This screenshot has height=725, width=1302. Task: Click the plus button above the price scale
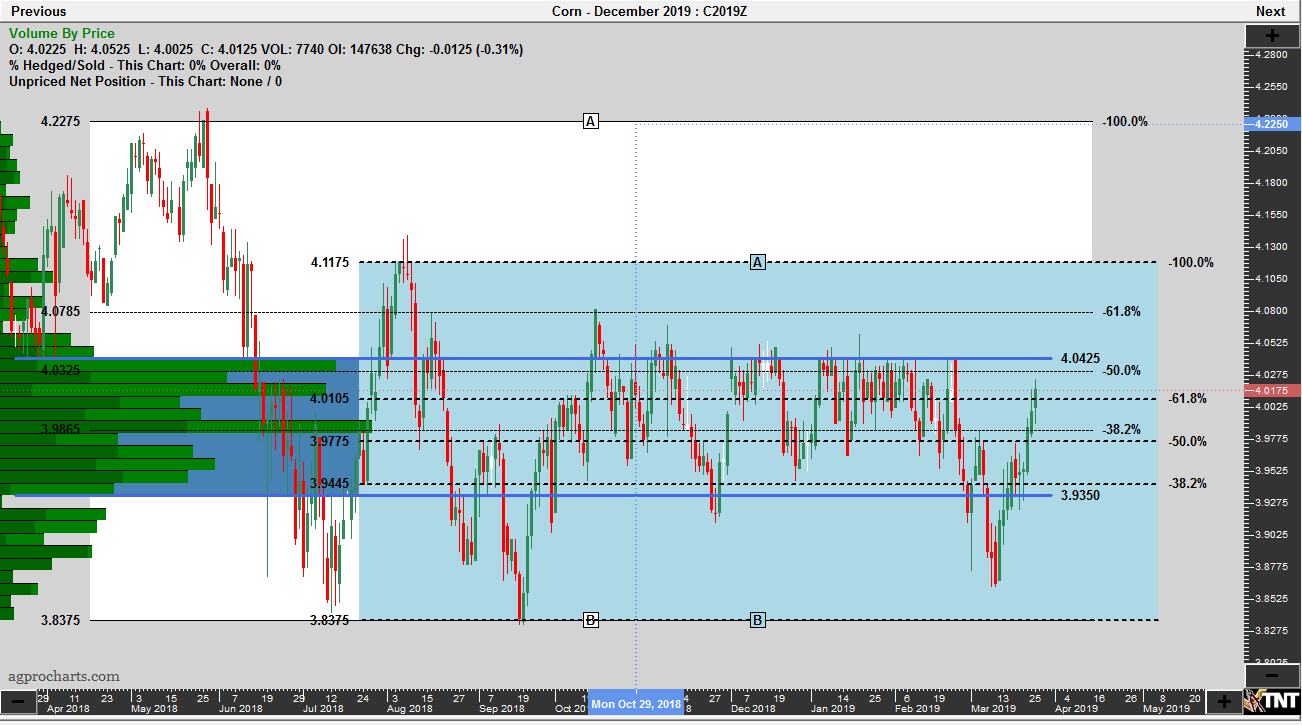[x=1272, y=35]
